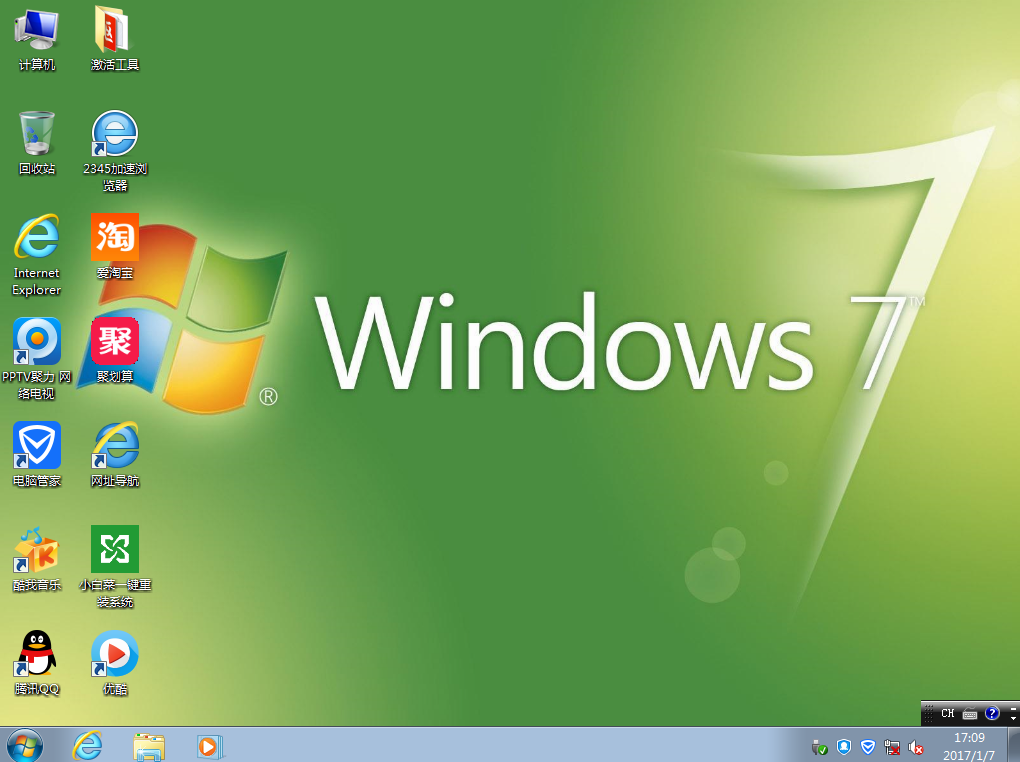The height and width of the screenshot is (762, 1020).
Task: Open the Windows Start menu orb
Action: click(x=25, y=745)
